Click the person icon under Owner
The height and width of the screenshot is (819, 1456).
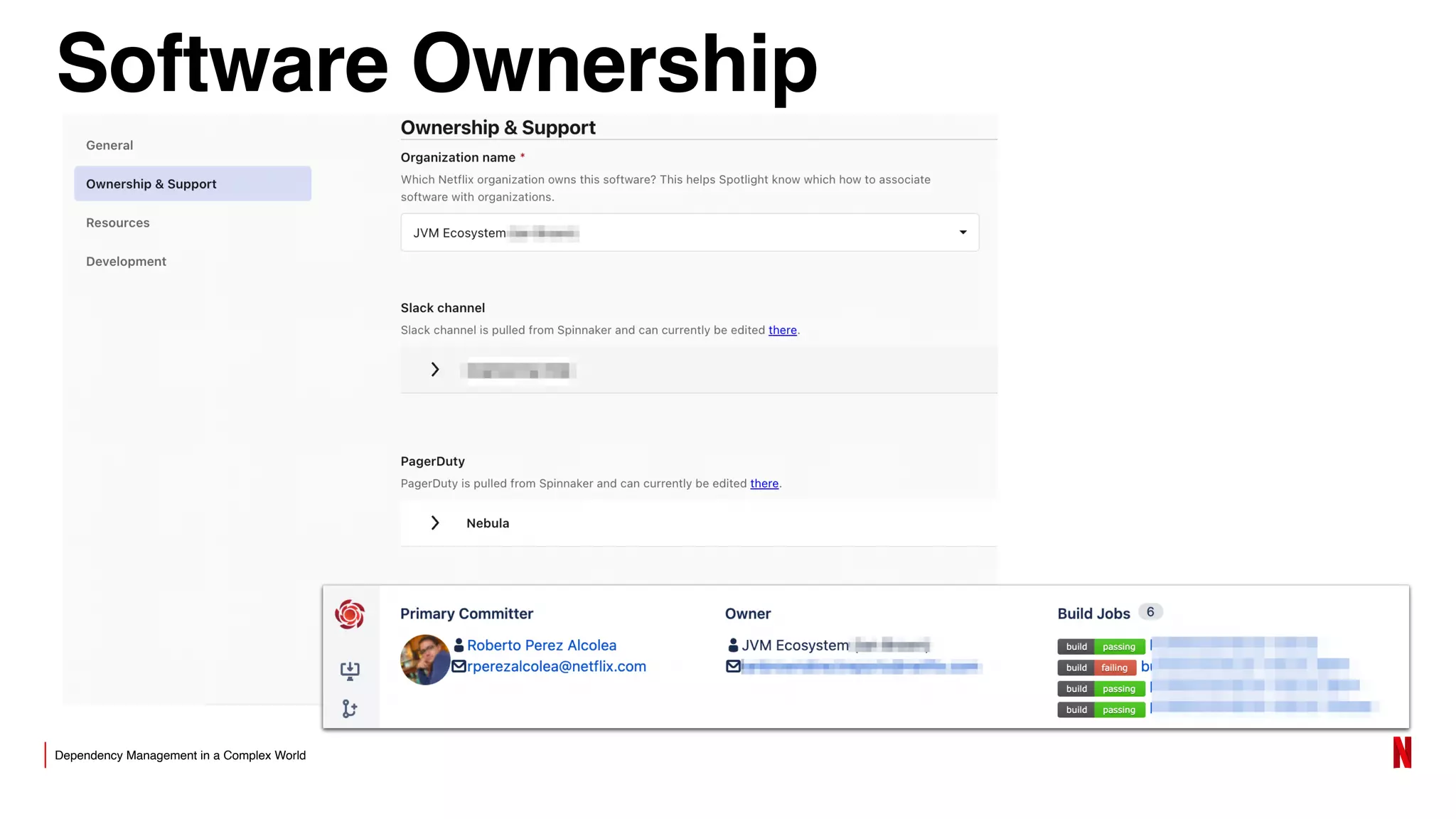[733, 646]
